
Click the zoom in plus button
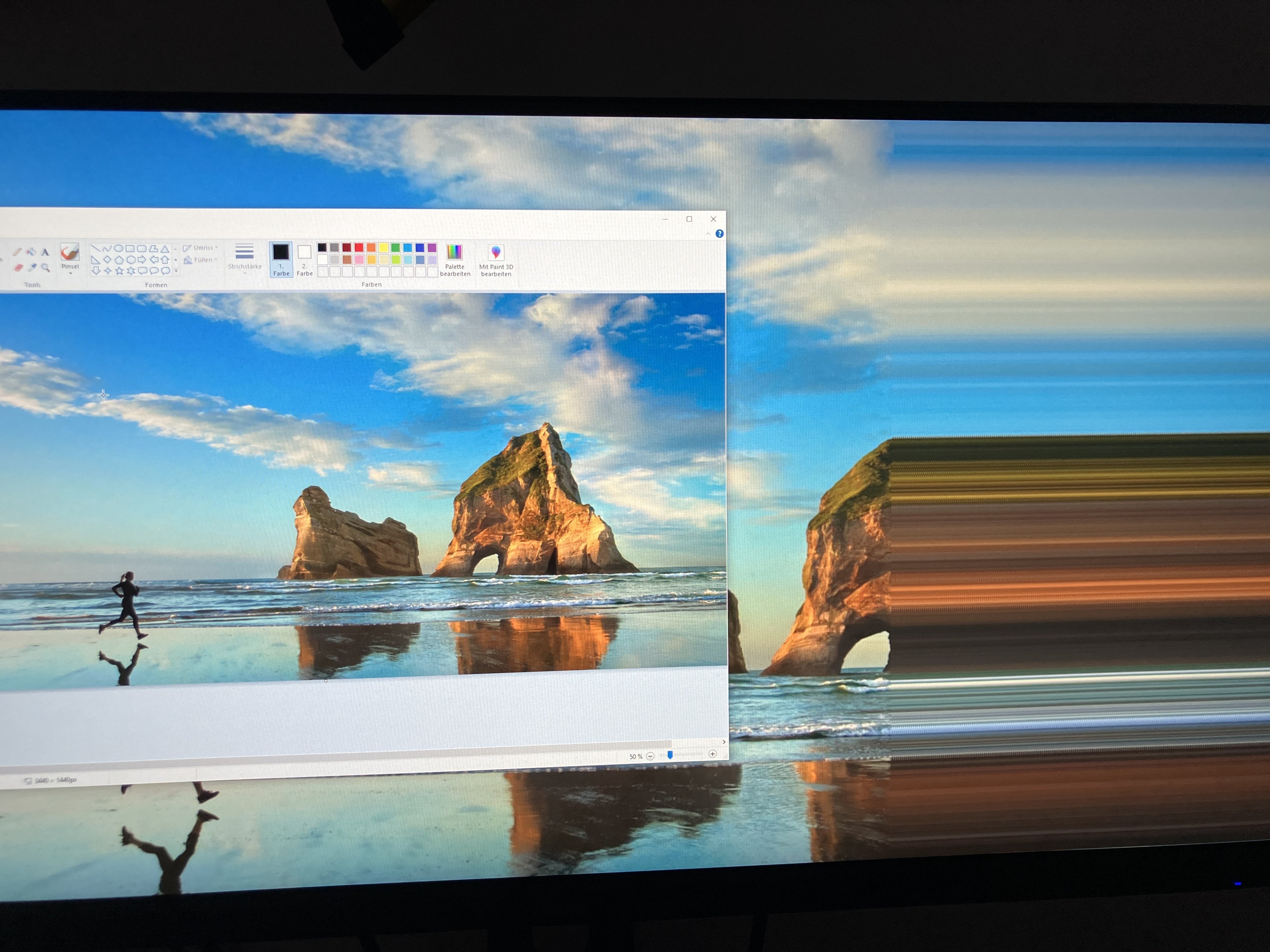click(712, 754)
